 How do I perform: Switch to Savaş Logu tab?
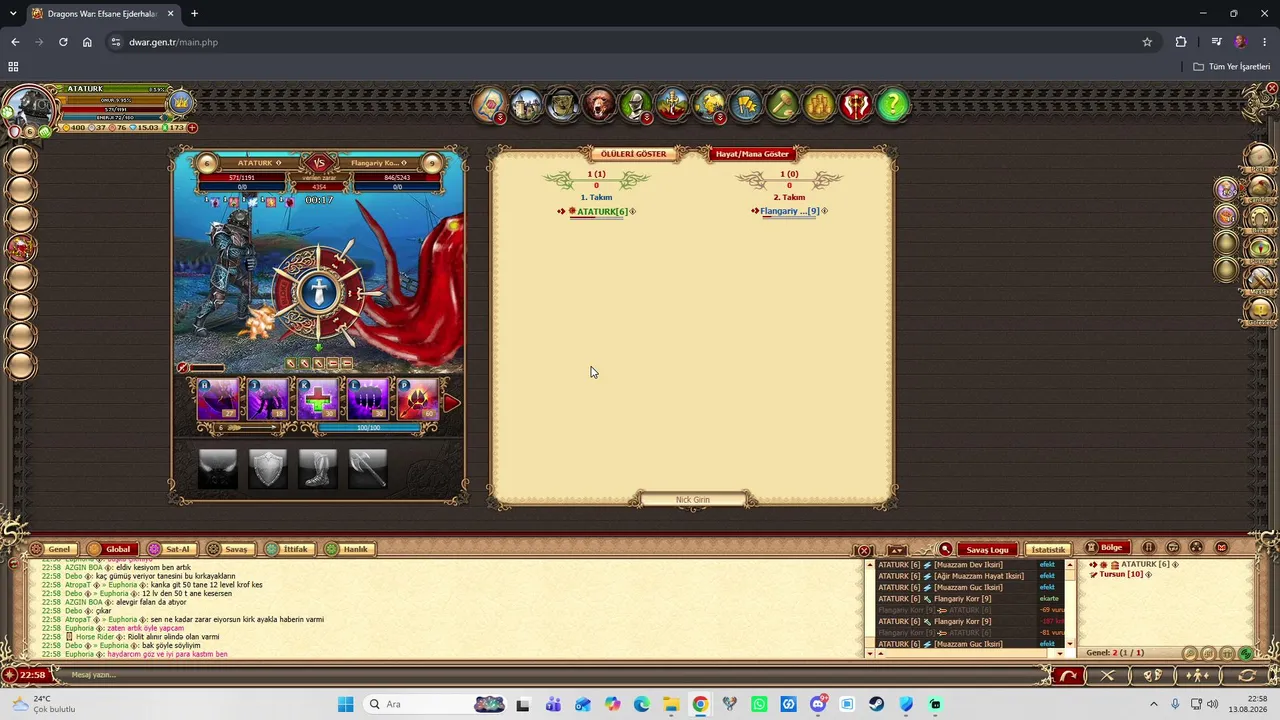987,549
